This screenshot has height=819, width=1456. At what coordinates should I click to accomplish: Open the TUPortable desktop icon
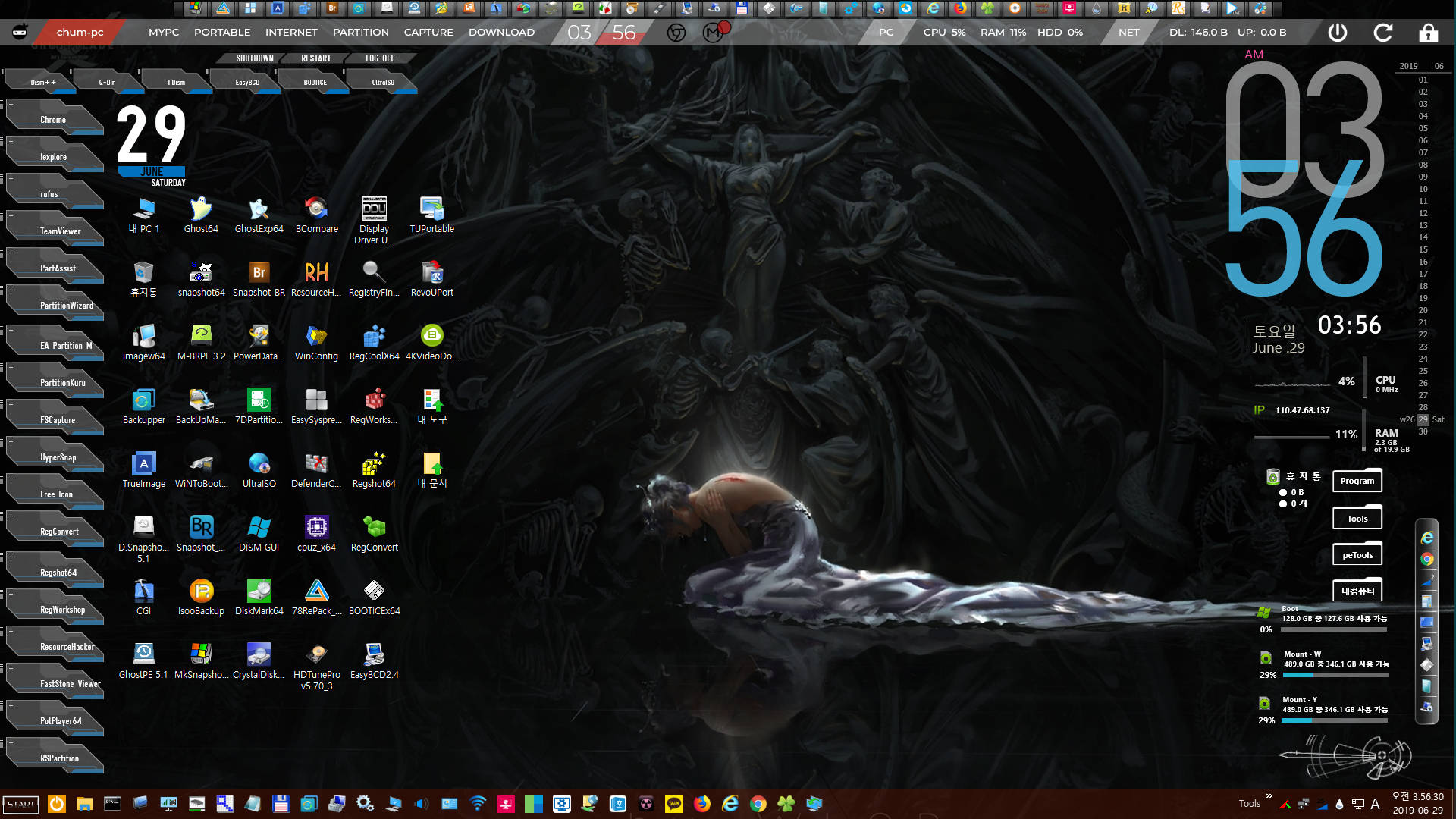pyautogui.click(x=432, y=215)
